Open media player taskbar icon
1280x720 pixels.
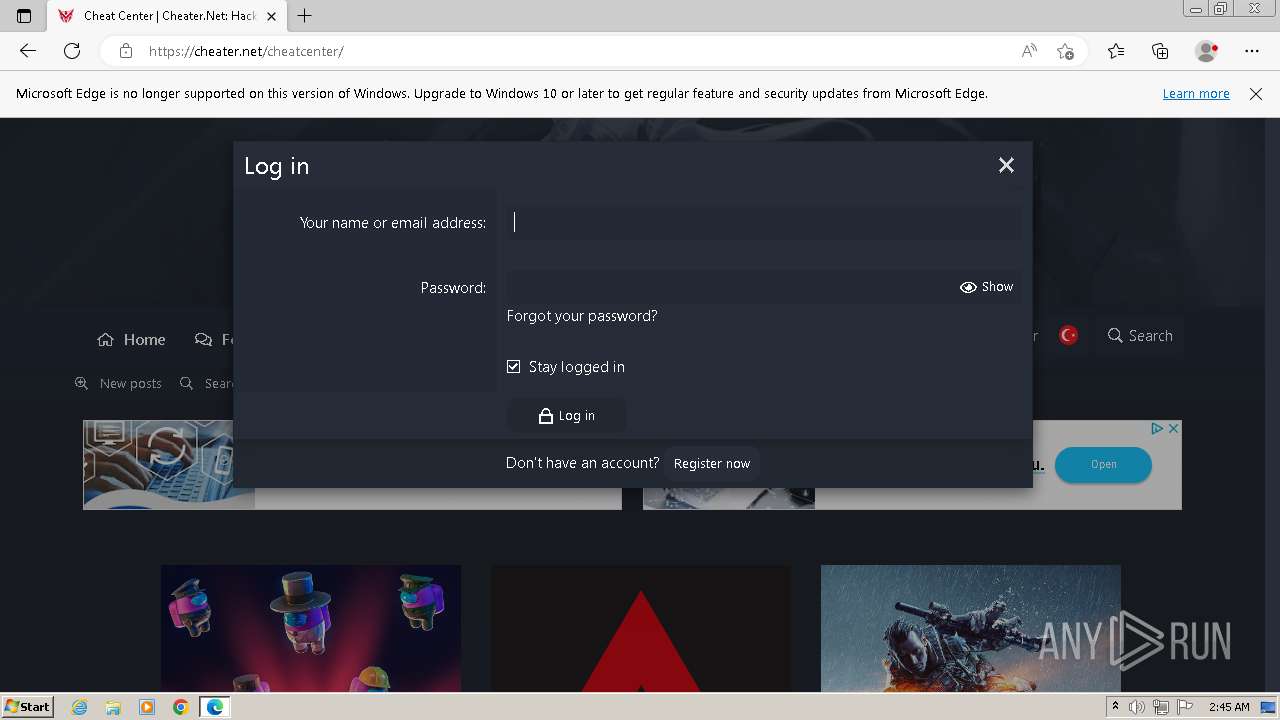(147, 707)
